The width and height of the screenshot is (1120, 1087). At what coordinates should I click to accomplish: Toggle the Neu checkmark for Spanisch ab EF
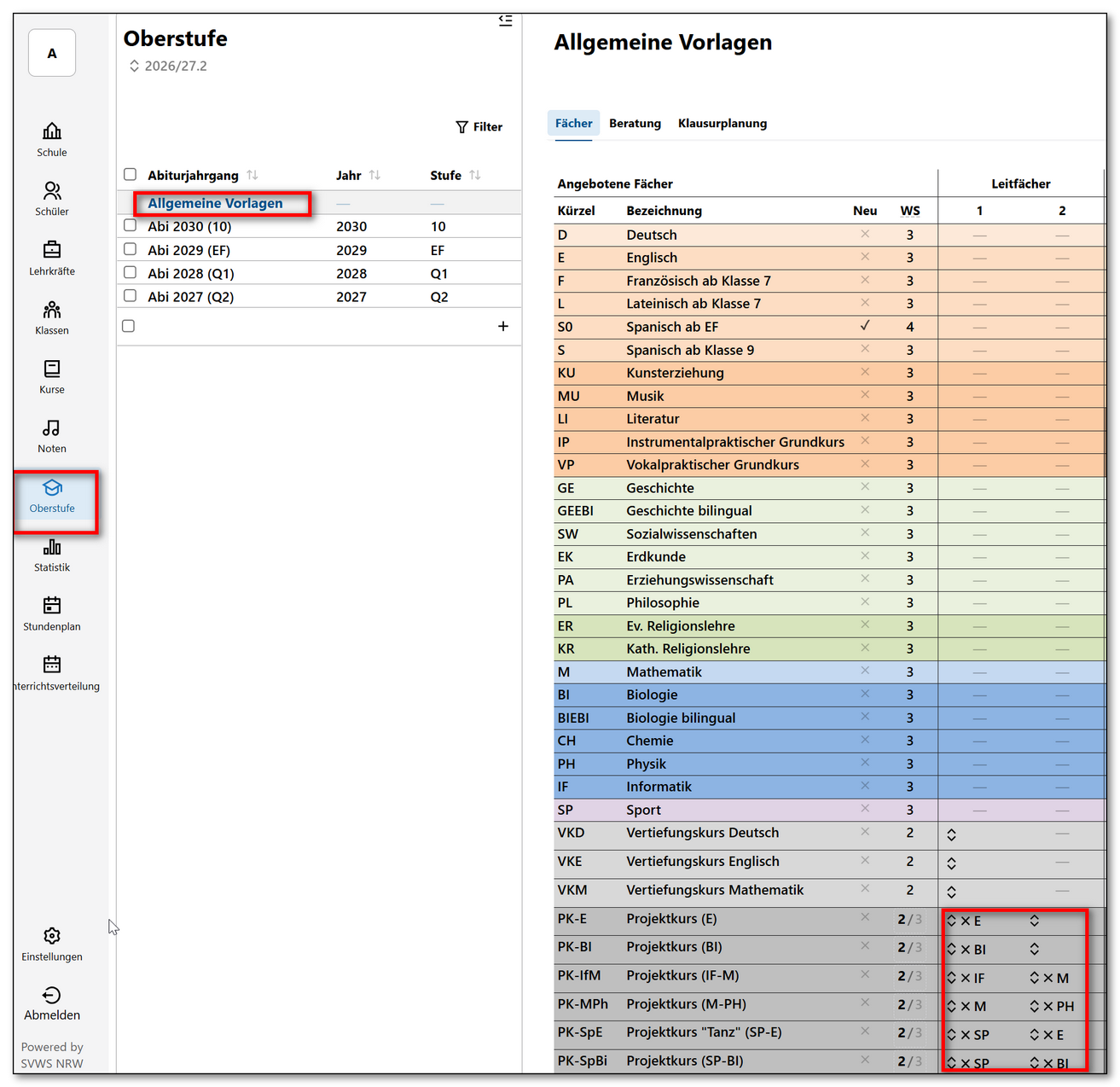865,326
